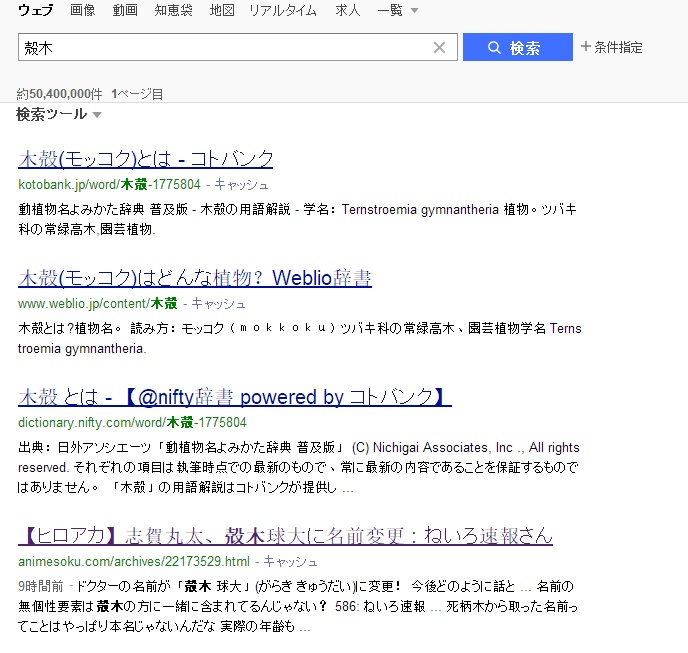
Task: Click the magnifier icon in the search button
Action: (x=494, y=47)
